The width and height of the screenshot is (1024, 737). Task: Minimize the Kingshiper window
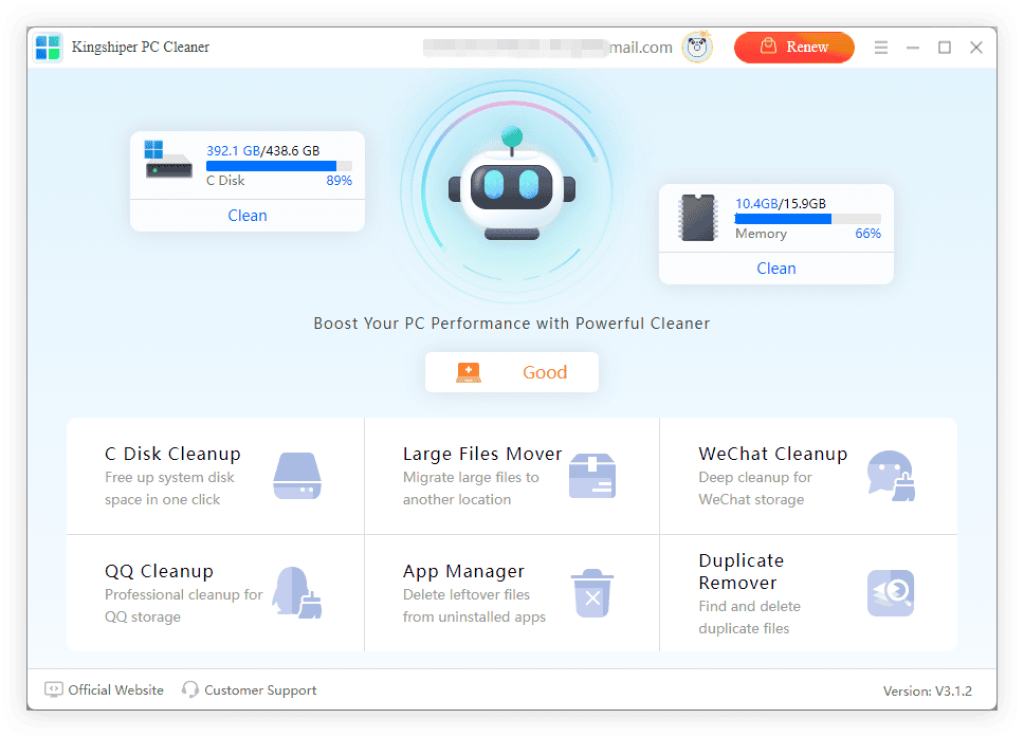(x=912, y=48)
